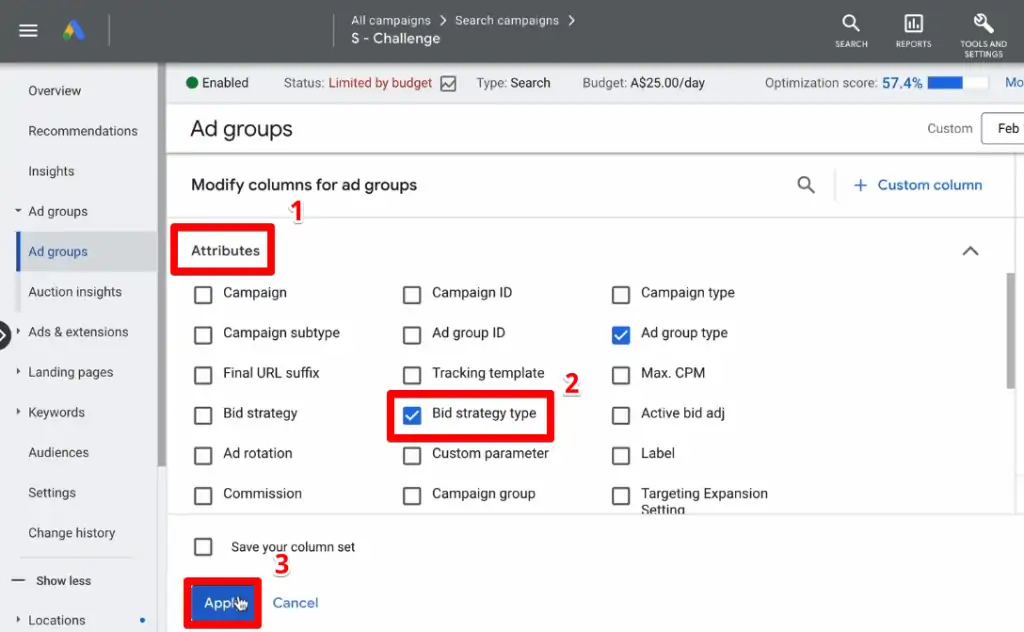The width and height of the screenshot is (1024, 632).
Task: Check Save your column set
Action: [x=203, y=547]
